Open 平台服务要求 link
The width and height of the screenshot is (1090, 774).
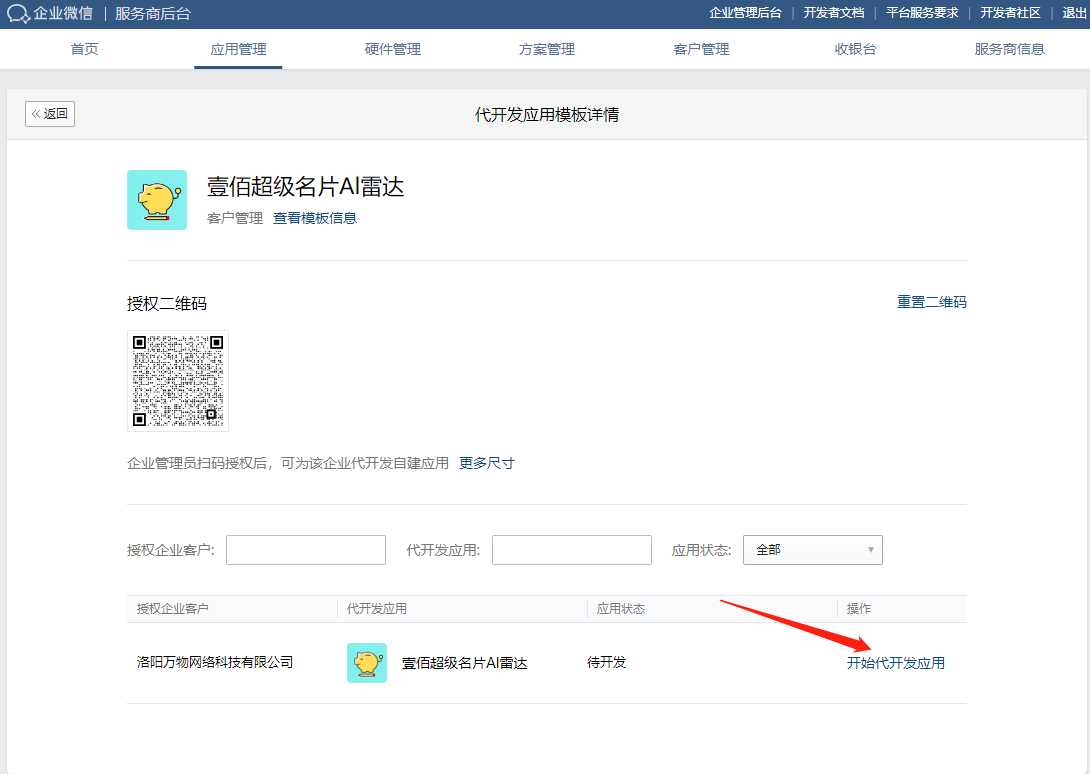[x=922, y=13]
